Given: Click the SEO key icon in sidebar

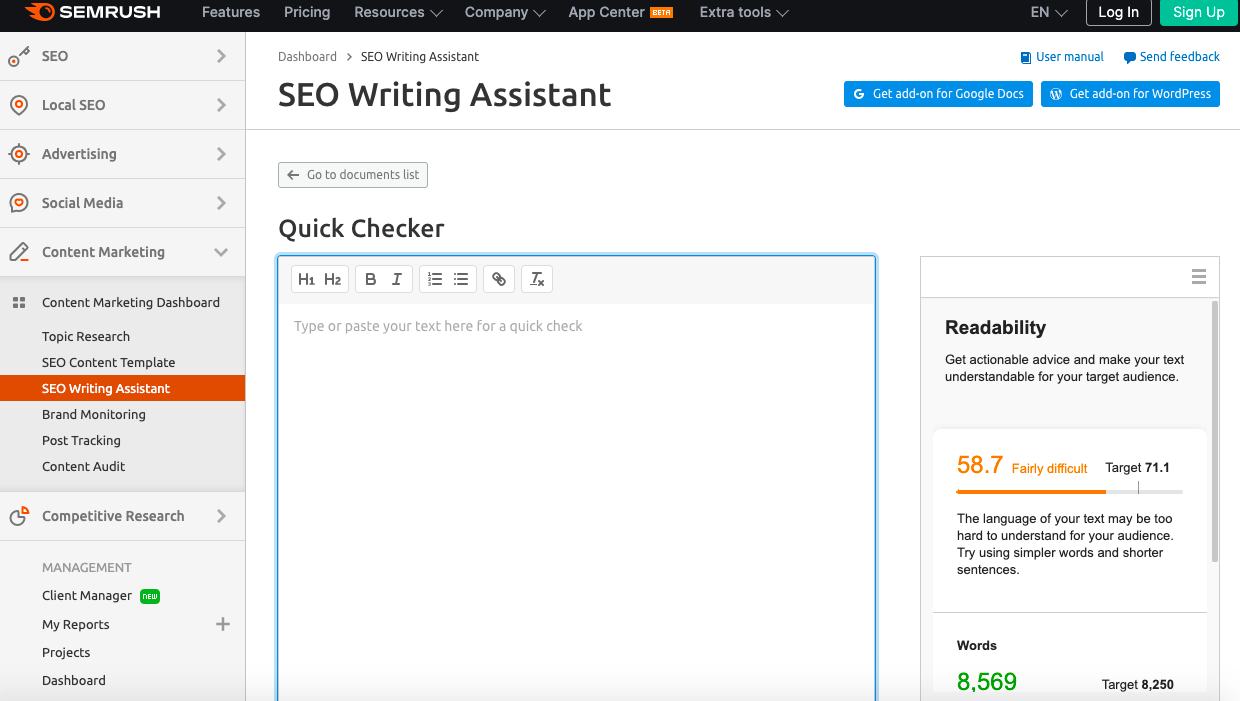Looking at the screenshot, I should (19, 57).
